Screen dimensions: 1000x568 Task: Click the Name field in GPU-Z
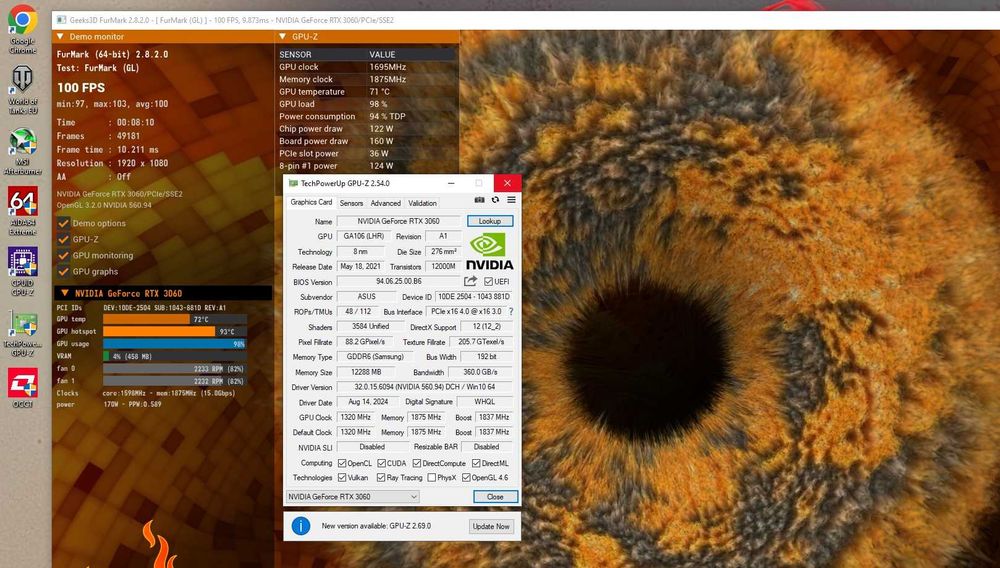[x=399, y=221]
